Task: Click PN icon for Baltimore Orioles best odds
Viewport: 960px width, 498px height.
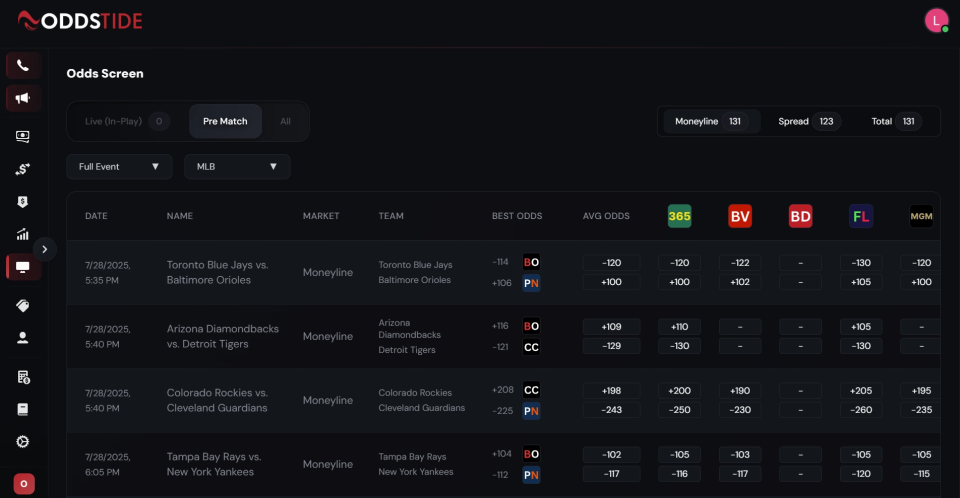Action: [x=531, y=283]
